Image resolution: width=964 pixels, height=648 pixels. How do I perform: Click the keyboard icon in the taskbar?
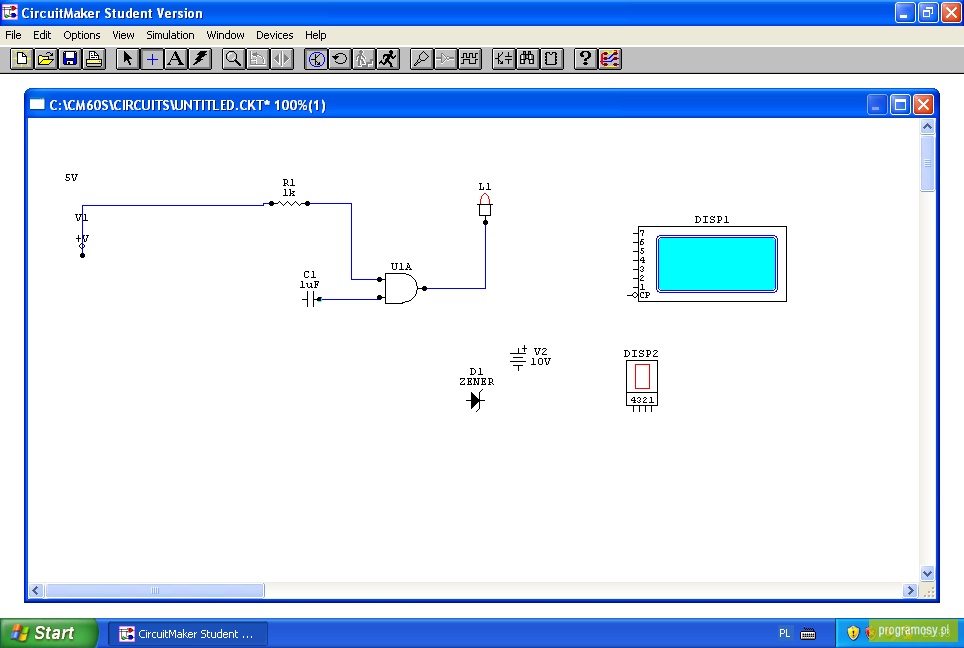tap(808, 634)
